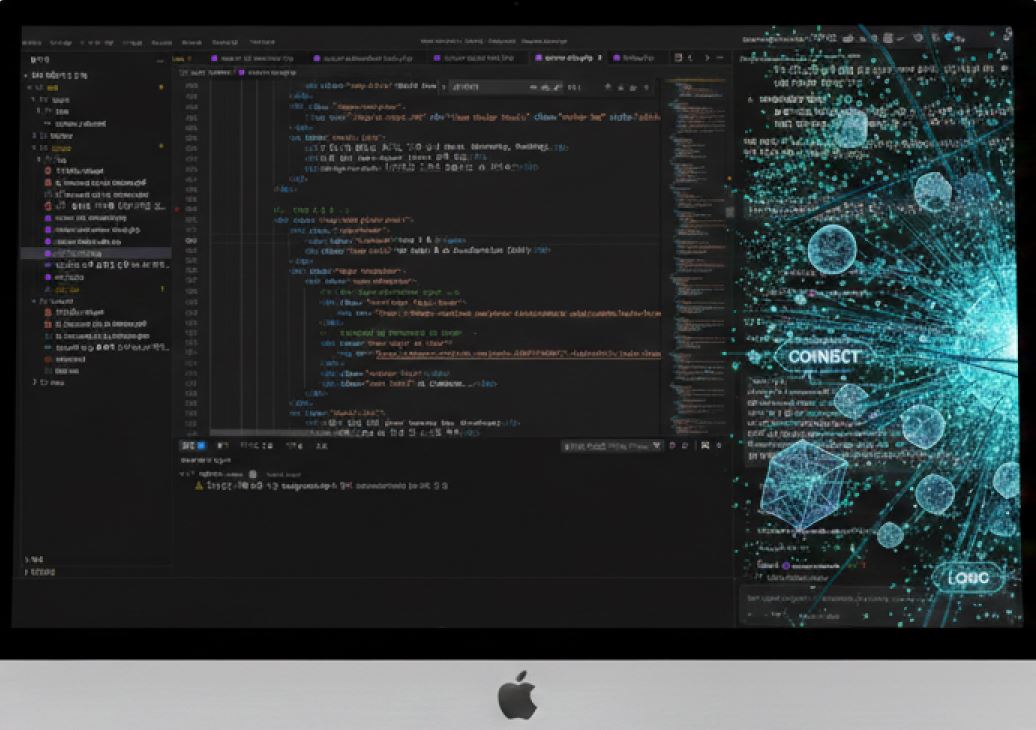
Task: Switch to the rightmost editor tab
Action: tap(638, 58)
